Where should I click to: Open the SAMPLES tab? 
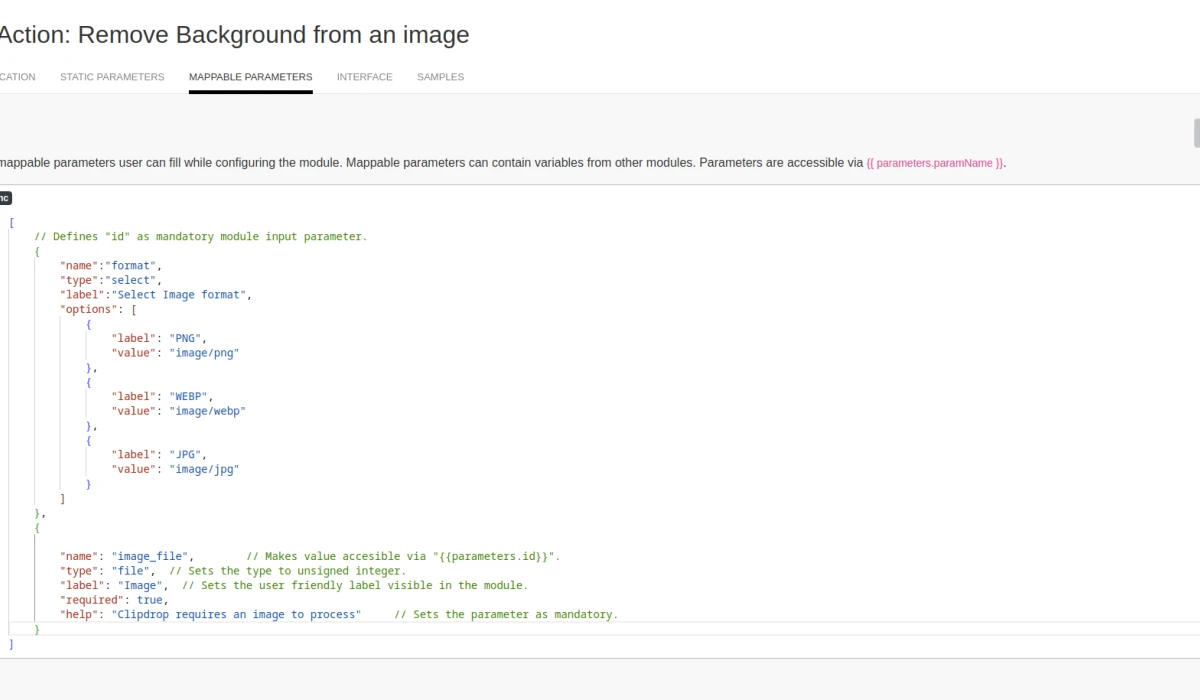point(440,76)
